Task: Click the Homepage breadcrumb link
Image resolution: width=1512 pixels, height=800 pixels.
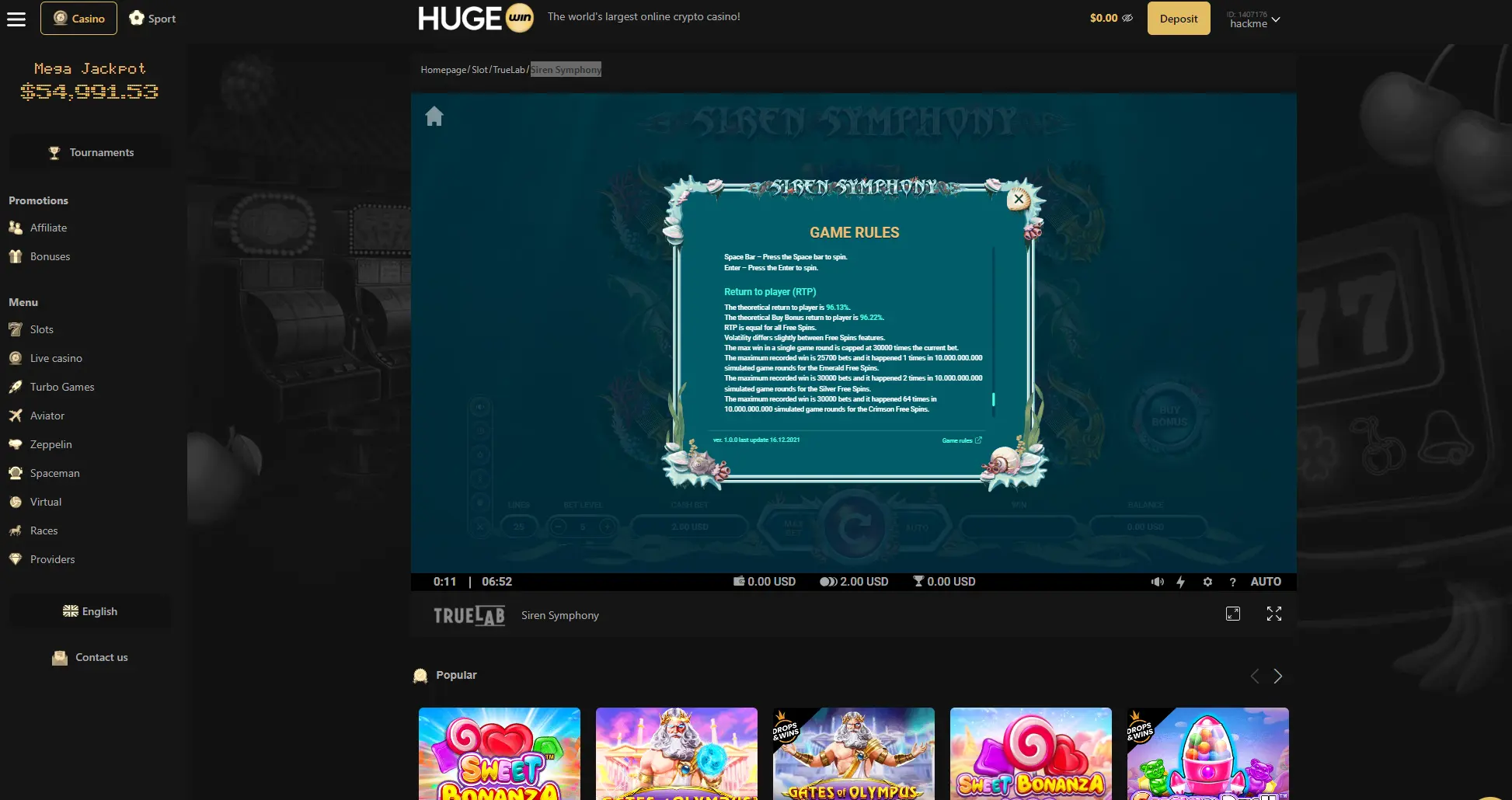Action: [x=444, y=70]
